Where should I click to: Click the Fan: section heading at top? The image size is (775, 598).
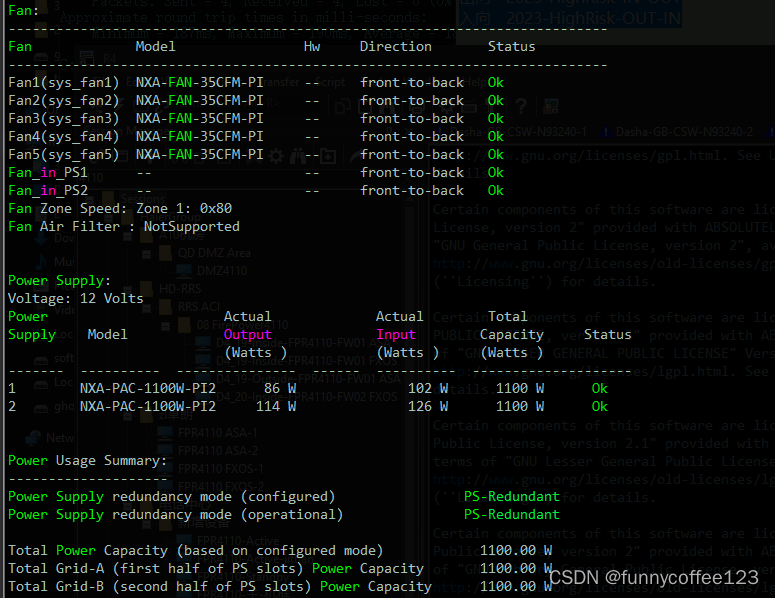point(23,10)
